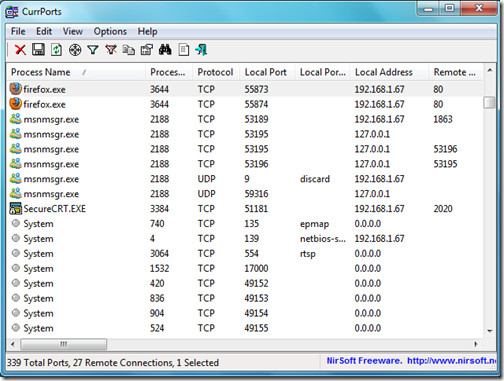
Task: Click the vertical scrollbar down arrow
Action: (490, 331)
